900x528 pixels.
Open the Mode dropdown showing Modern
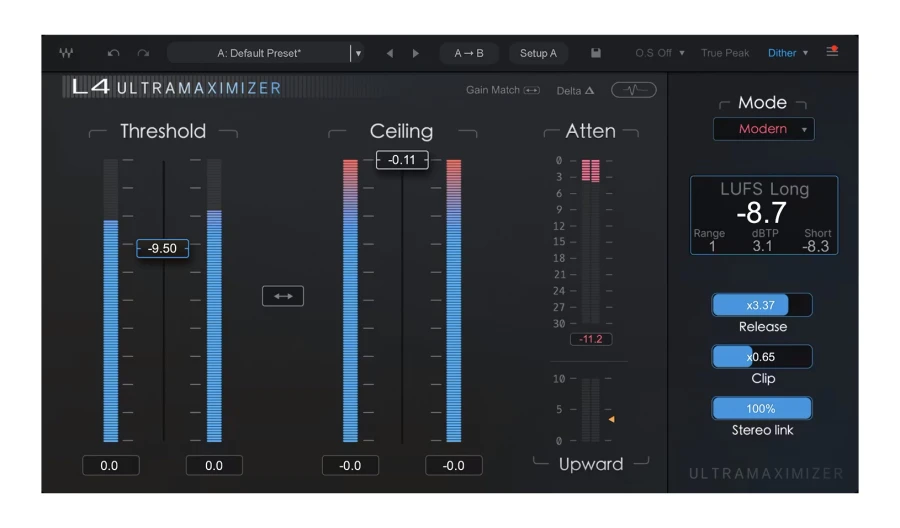[763, 129]
